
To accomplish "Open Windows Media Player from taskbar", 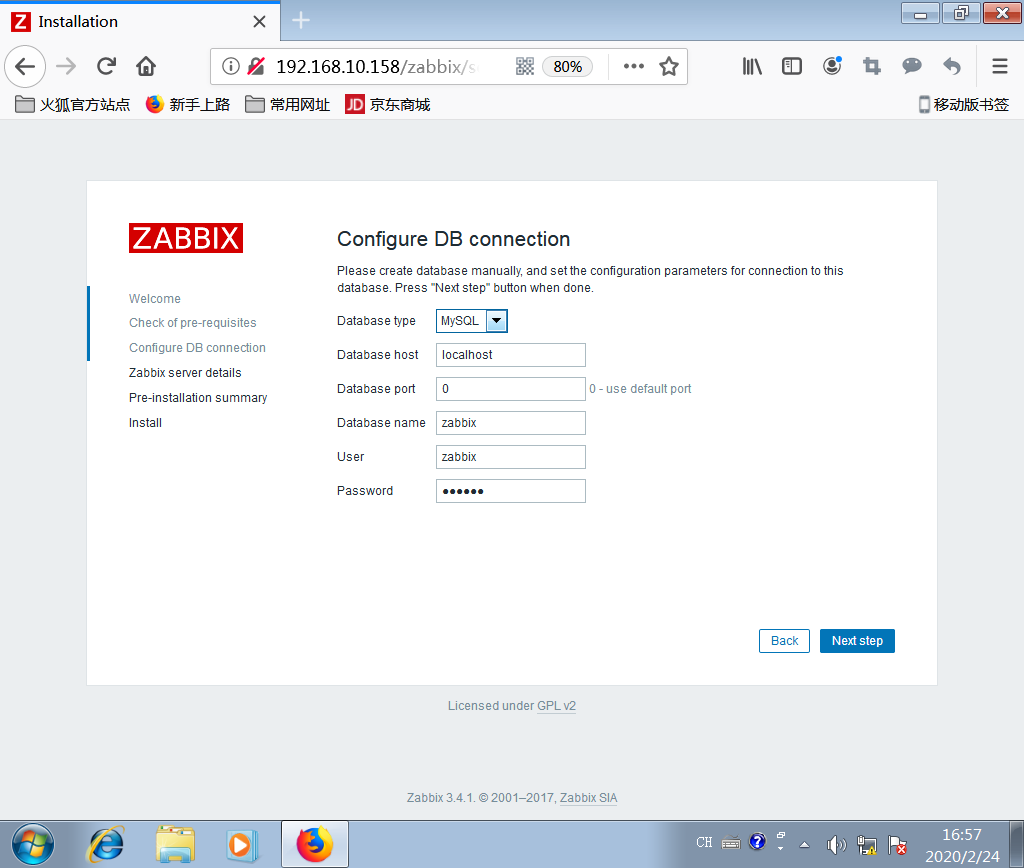I will pyautogui.click(x=242, y=844).
